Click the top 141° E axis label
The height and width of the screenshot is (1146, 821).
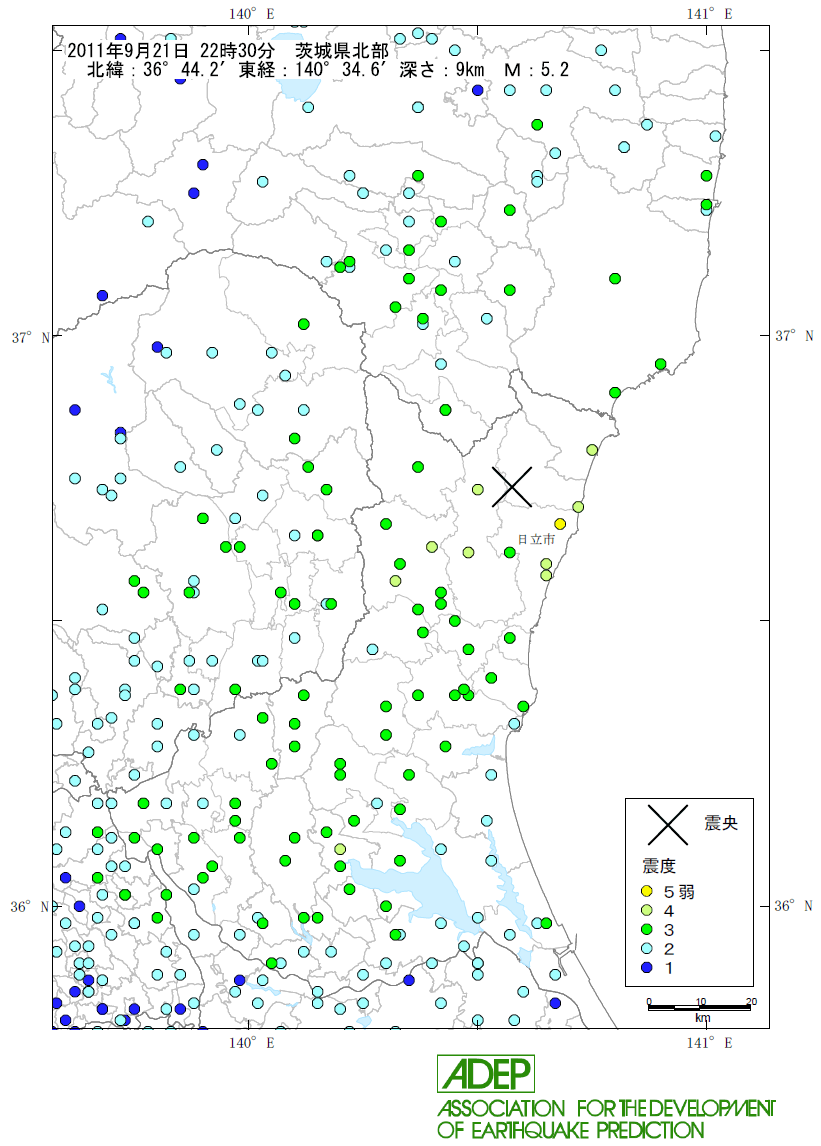click(709, 13)
